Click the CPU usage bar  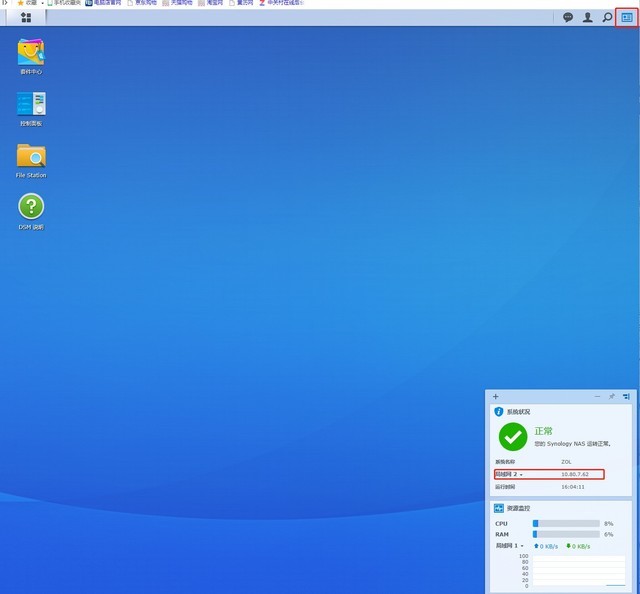(x=565, y=523)
